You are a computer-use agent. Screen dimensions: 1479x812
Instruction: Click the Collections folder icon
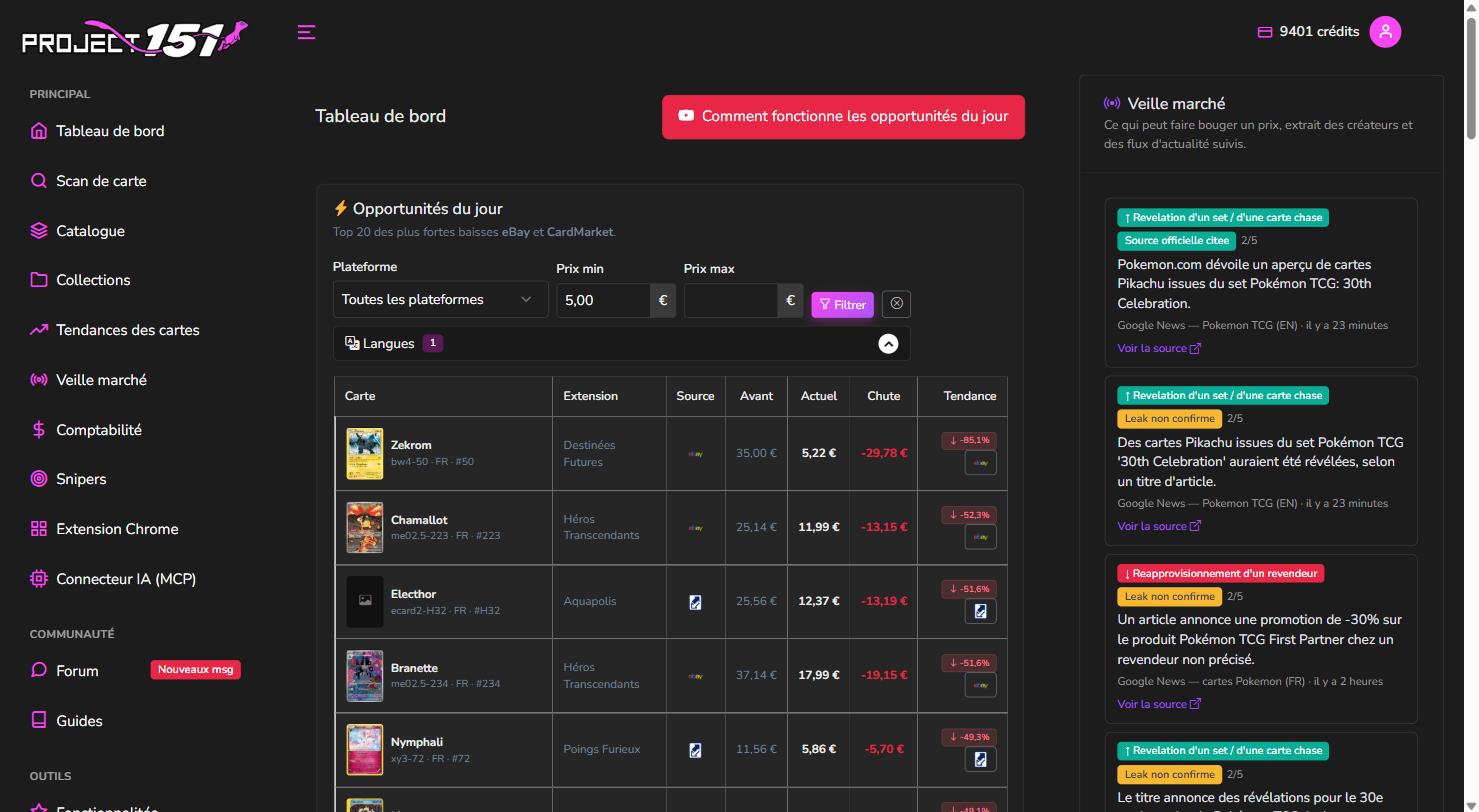tap(39, 280)
